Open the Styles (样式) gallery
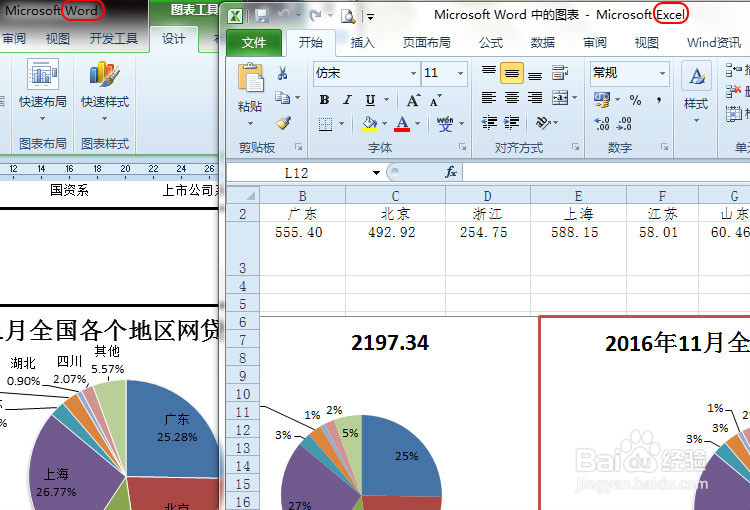The width and height of the screenshot is (750, 510). point(696,92)
